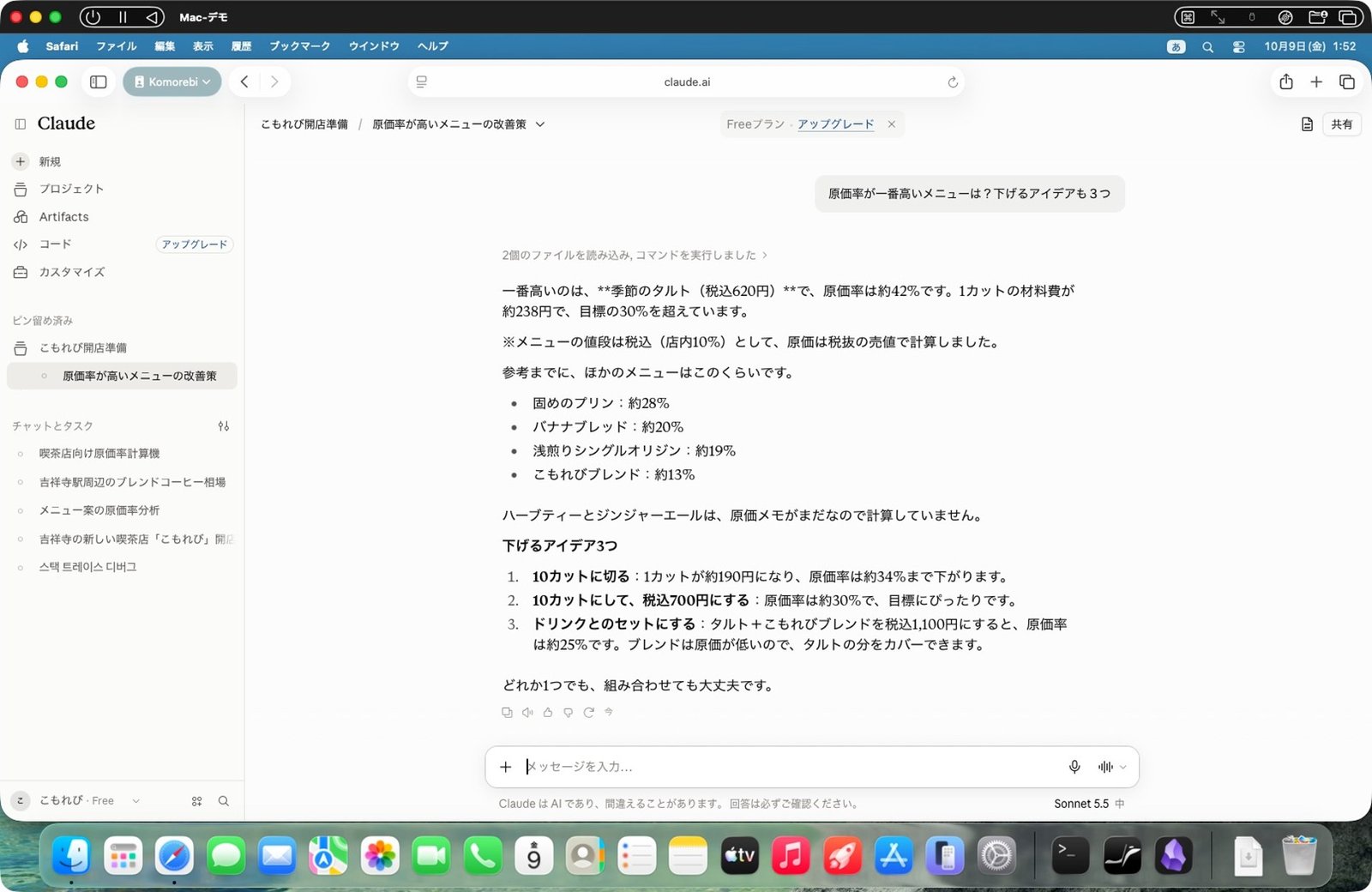Open the こもれび account menu chevron

click(135, 801)
